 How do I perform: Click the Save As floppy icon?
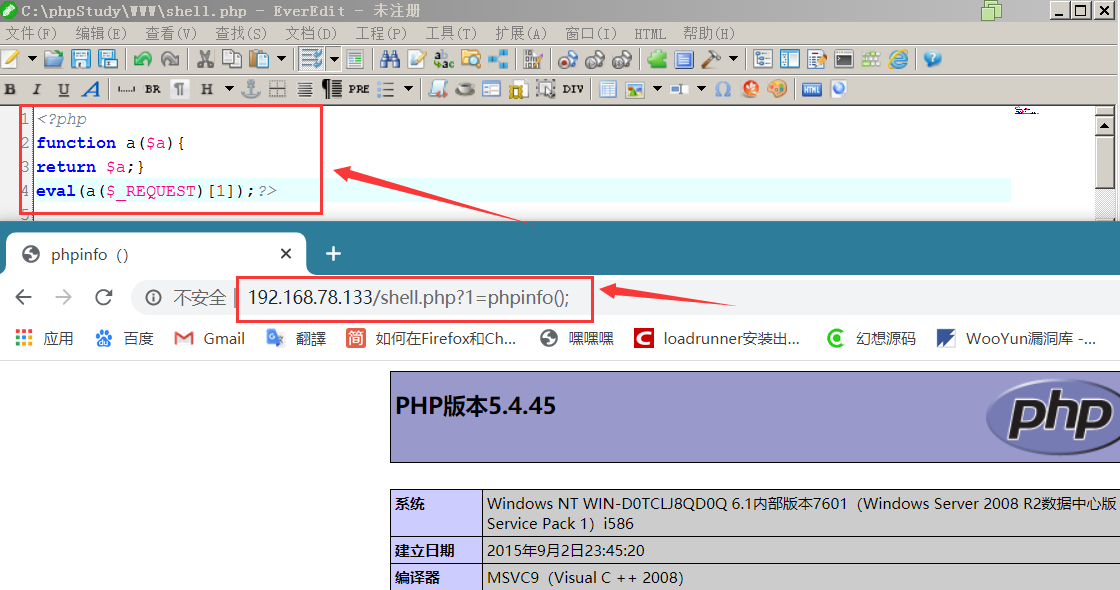click(x=108, y=59)
